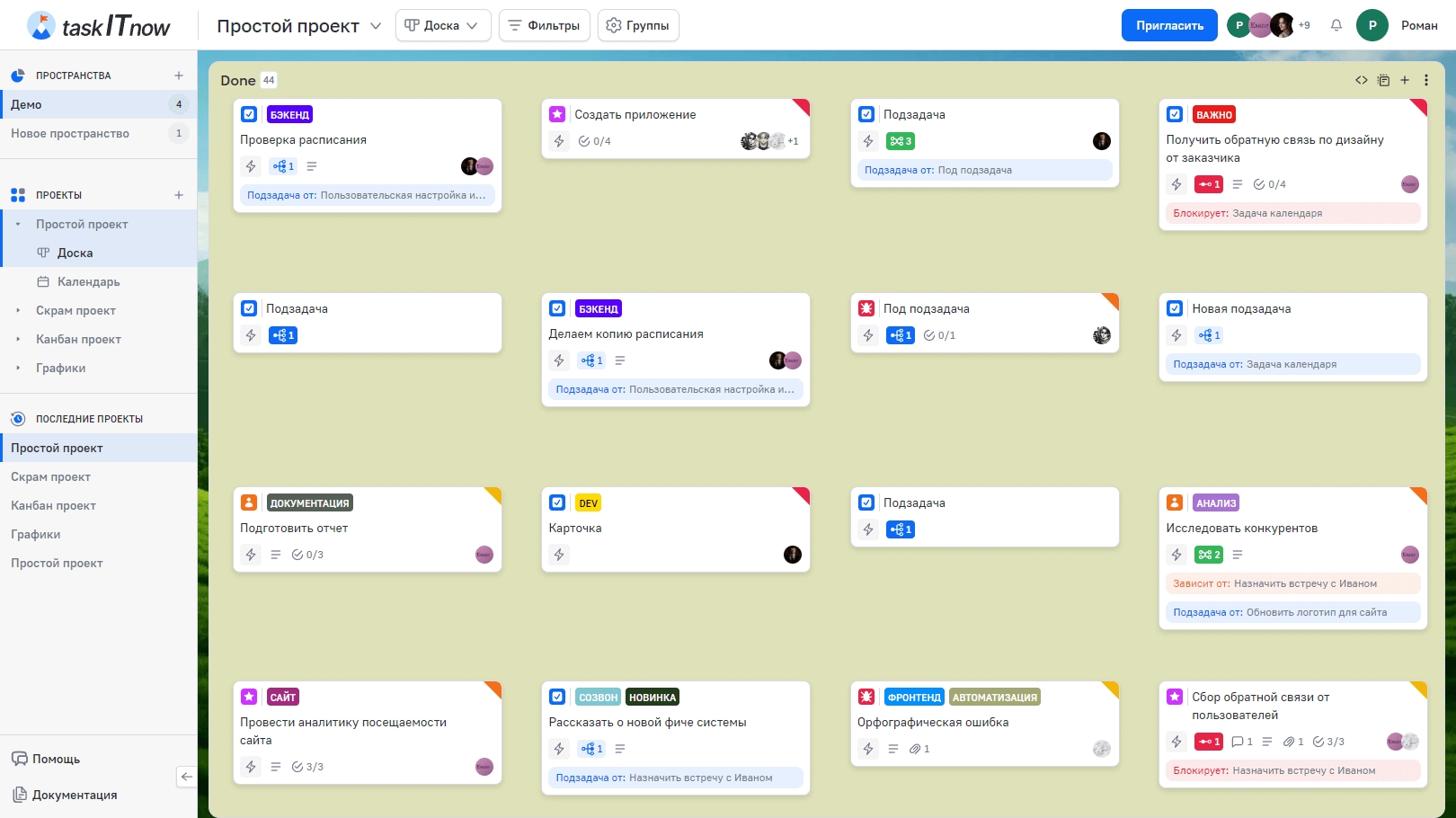
Task: Click the taskITnow logo
Action: click(99, 26)
